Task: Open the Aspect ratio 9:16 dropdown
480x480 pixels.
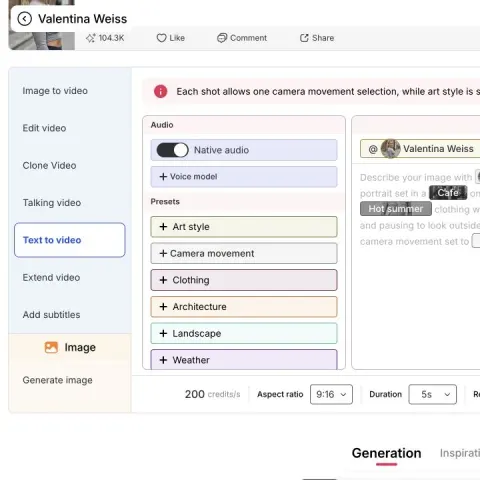Action: (331, 394)
